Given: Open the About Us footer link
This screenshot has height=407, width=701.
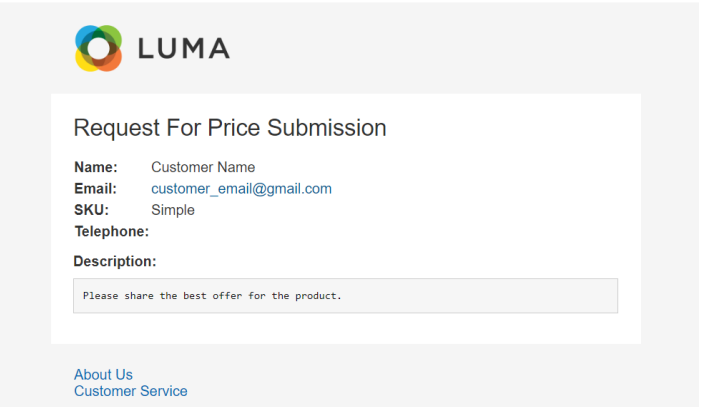Looking at the screenshot, I should 103,375.
